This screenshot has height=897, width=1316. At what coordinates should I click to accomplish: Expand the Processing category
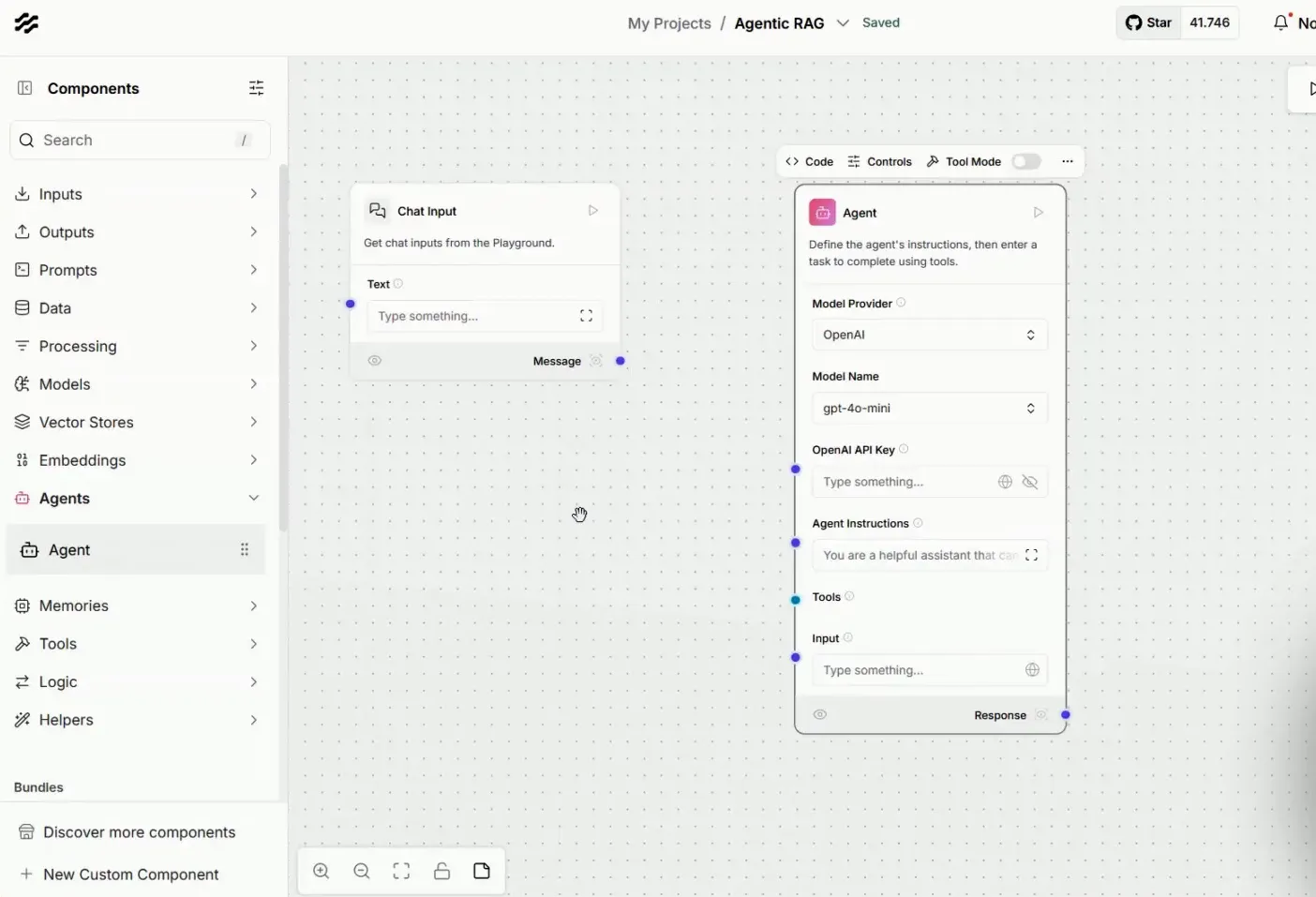pyautogui.click(x=136, y=346)
